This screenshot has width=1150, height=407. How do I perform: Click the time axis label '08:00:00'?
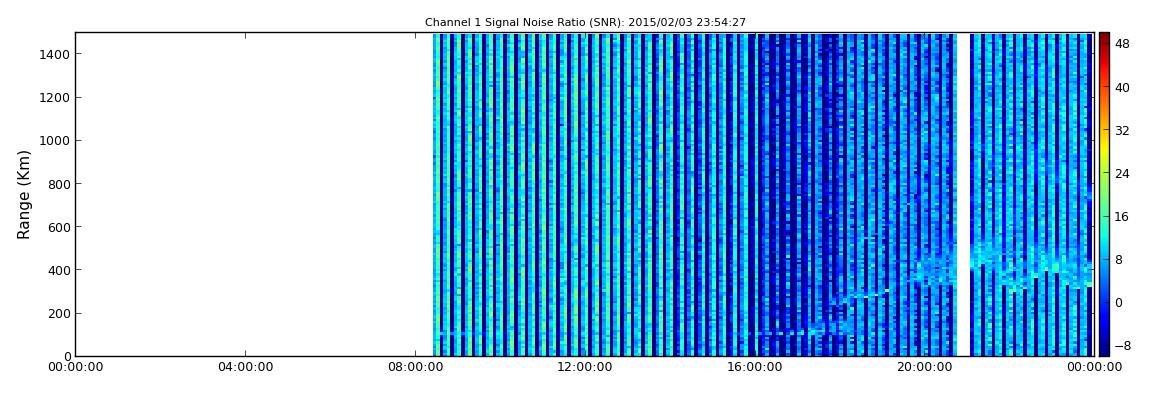point(415,367)
